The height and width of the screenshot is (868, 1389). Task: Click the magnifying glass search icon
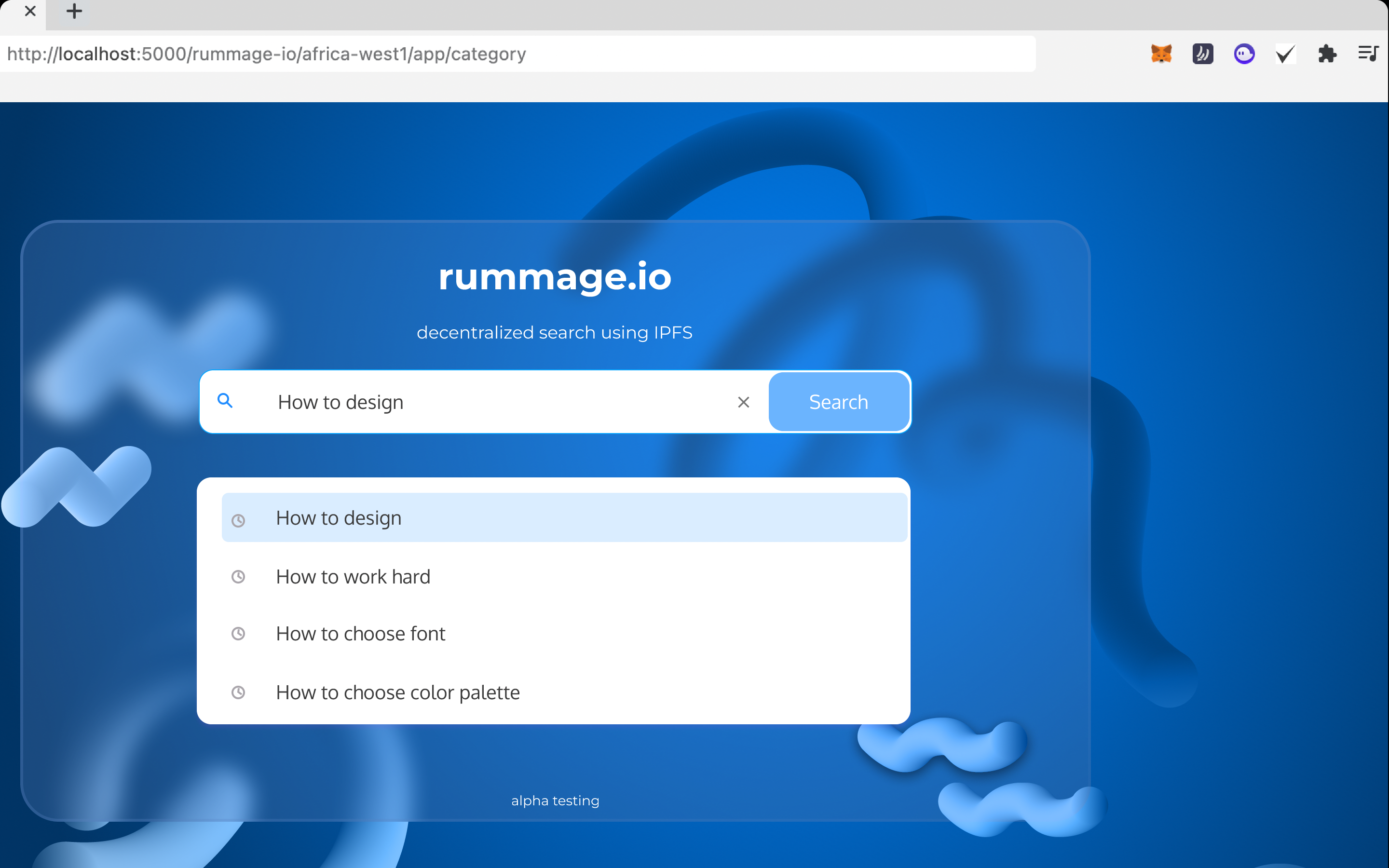[x=225, y=401]
